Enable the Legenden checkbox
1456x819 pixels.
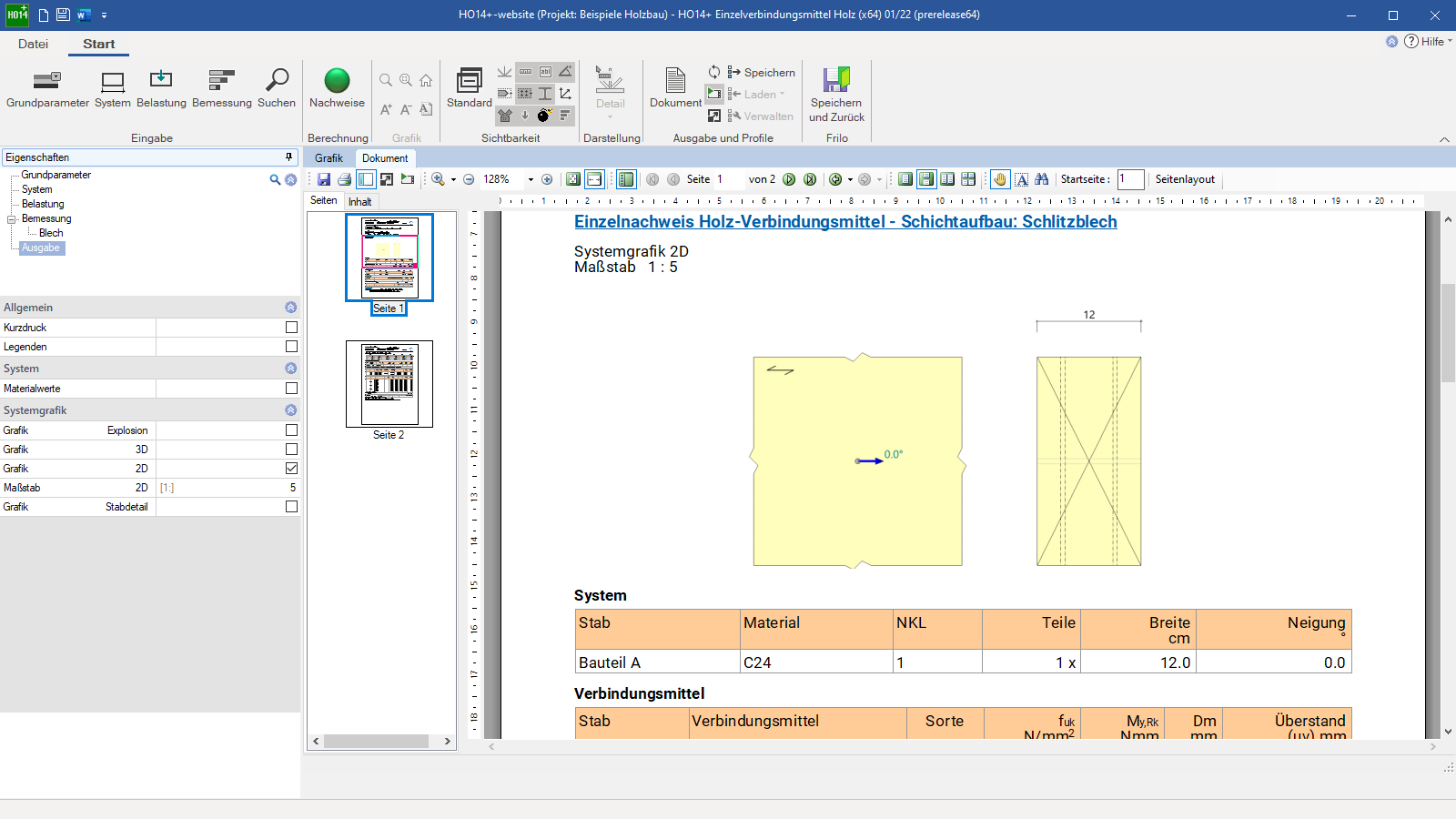click(x=291, y=346)
